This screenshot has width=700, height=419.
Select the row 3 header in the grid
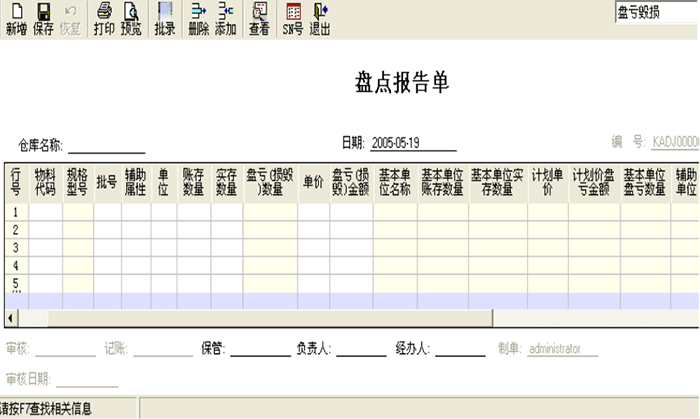click(x=16, y=247)
